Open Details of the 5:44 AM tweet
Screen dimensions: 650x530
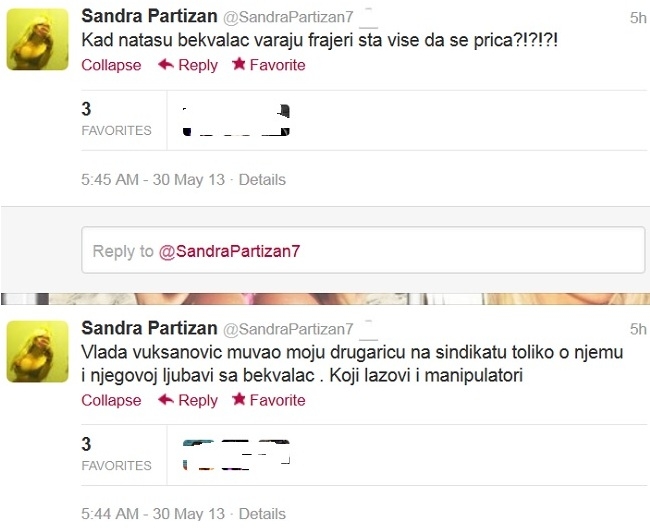click(262, 514)
